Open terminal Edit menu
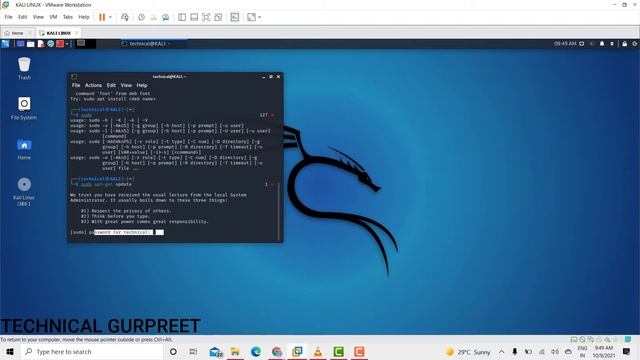Viewport: 640px width, 360px height. [x=111, y=85]
